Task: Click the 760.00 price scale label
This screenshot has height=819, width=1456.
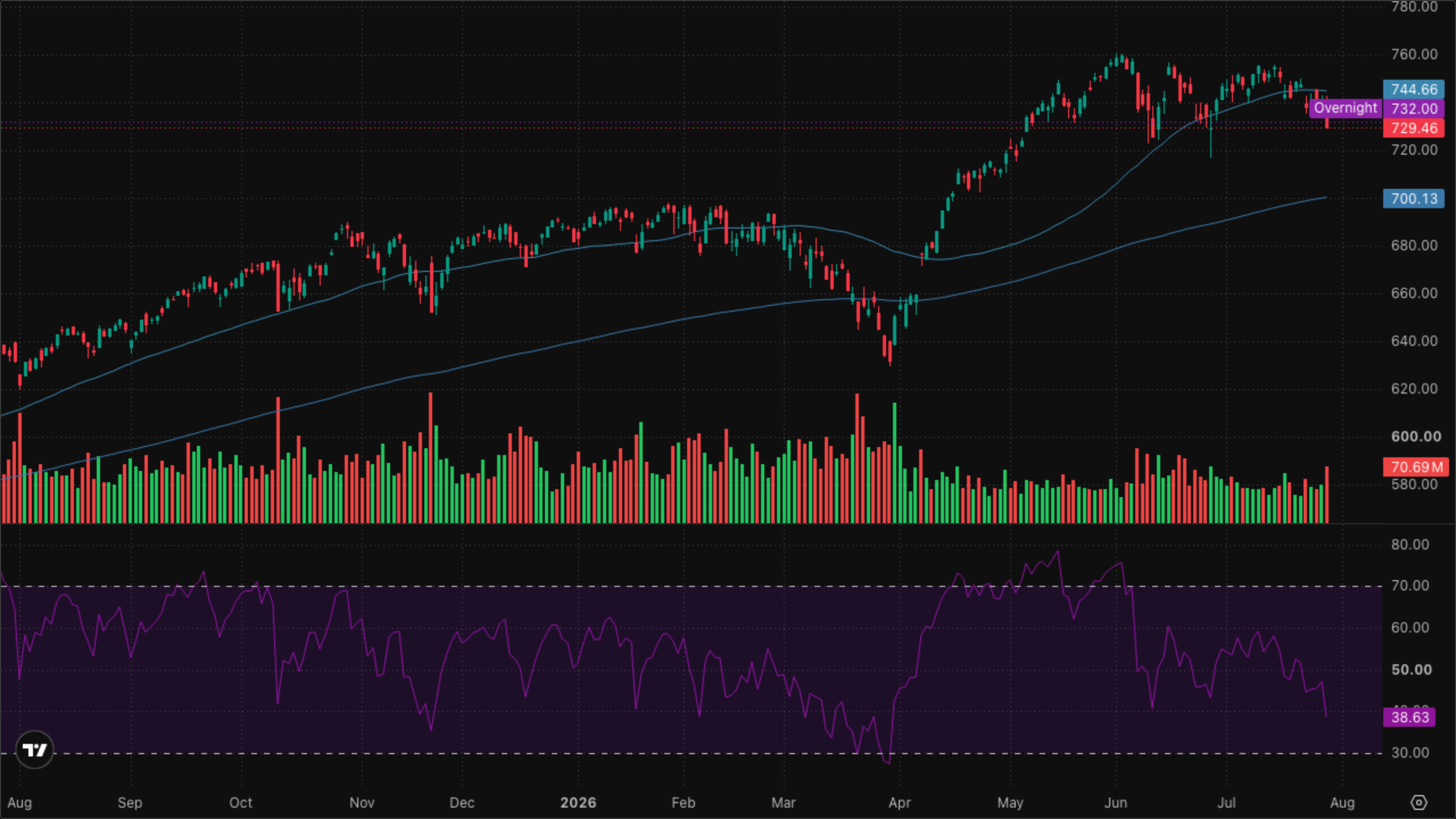Action: coord(1414,54)
